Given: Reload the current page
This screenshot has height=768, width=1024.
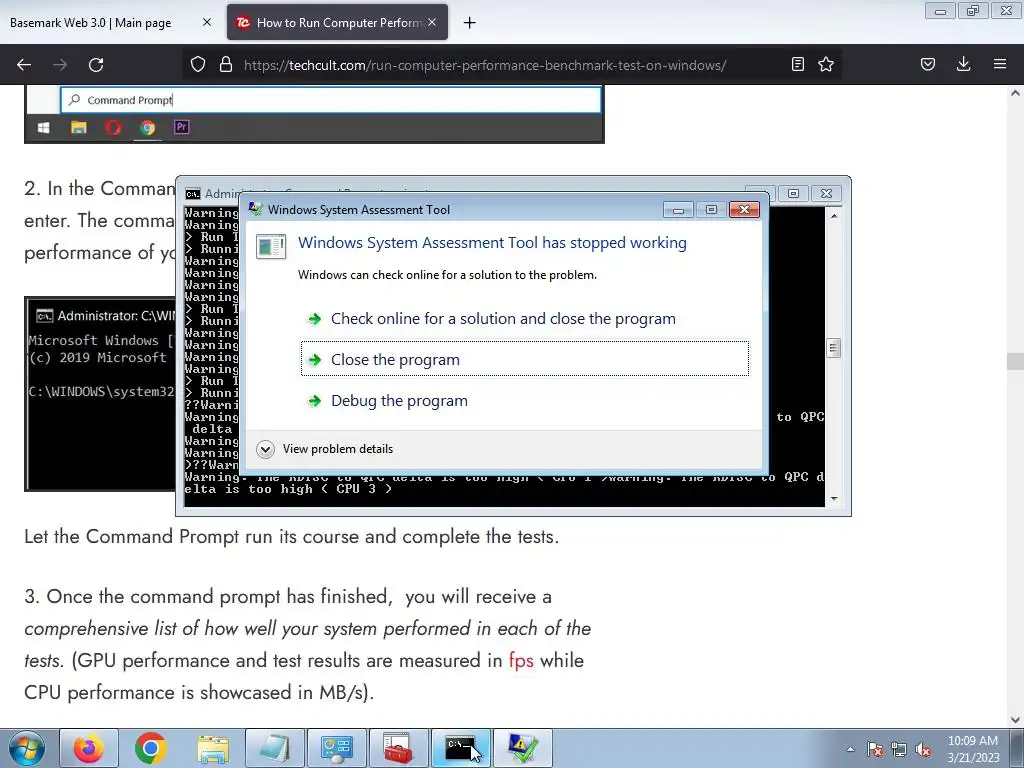Looking at the screenshot, I should [96, 65].
